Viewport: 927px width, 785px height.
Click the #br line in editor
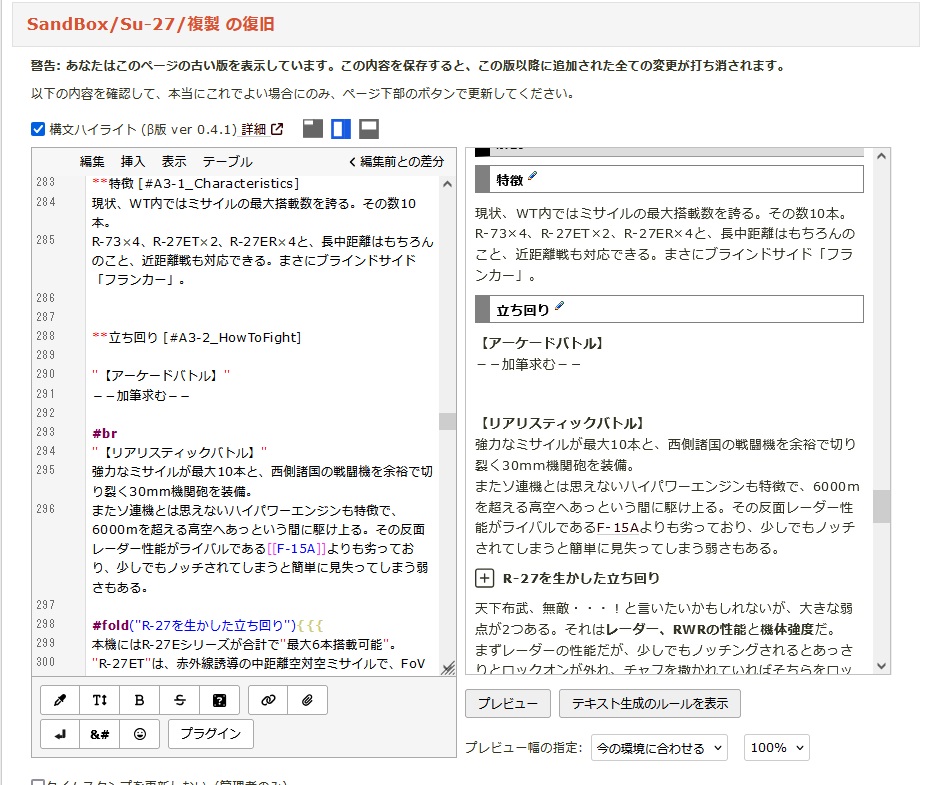coord(105,433)
